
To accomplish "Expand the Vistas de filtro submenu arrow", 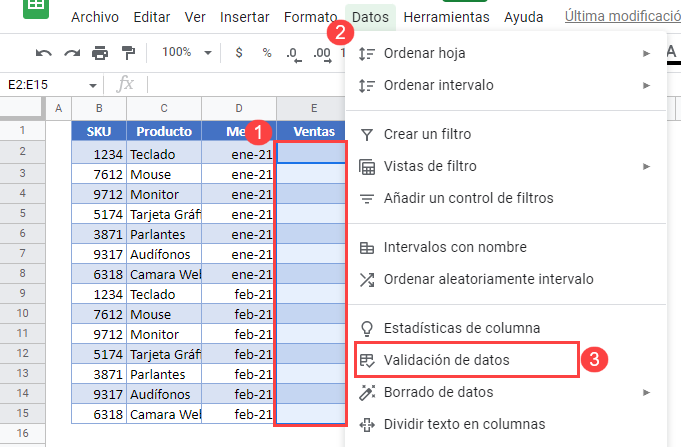I will (647, 166).
